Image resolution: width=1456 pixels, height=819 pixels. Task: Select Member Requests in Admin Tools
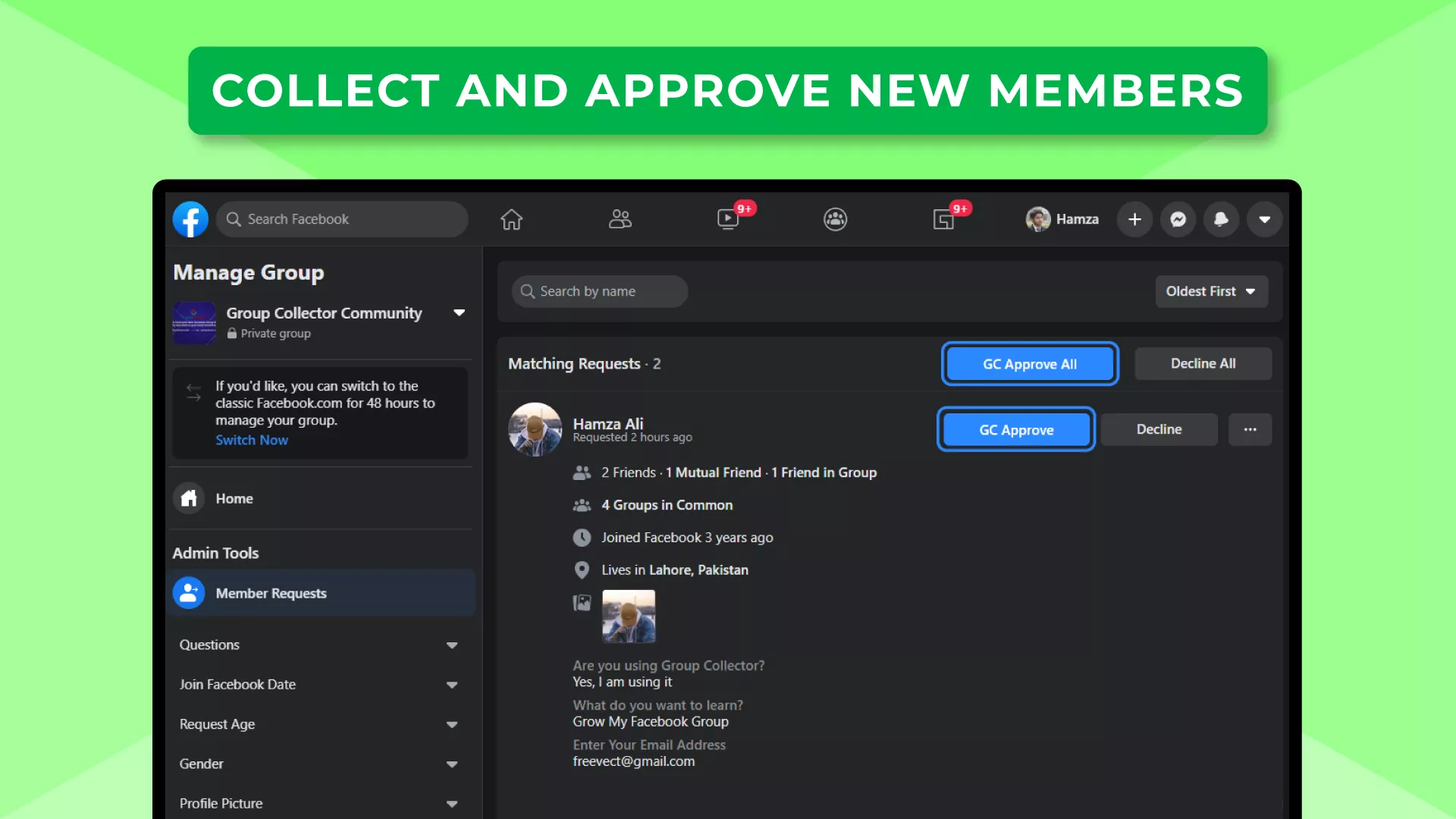tap(271, 593)
